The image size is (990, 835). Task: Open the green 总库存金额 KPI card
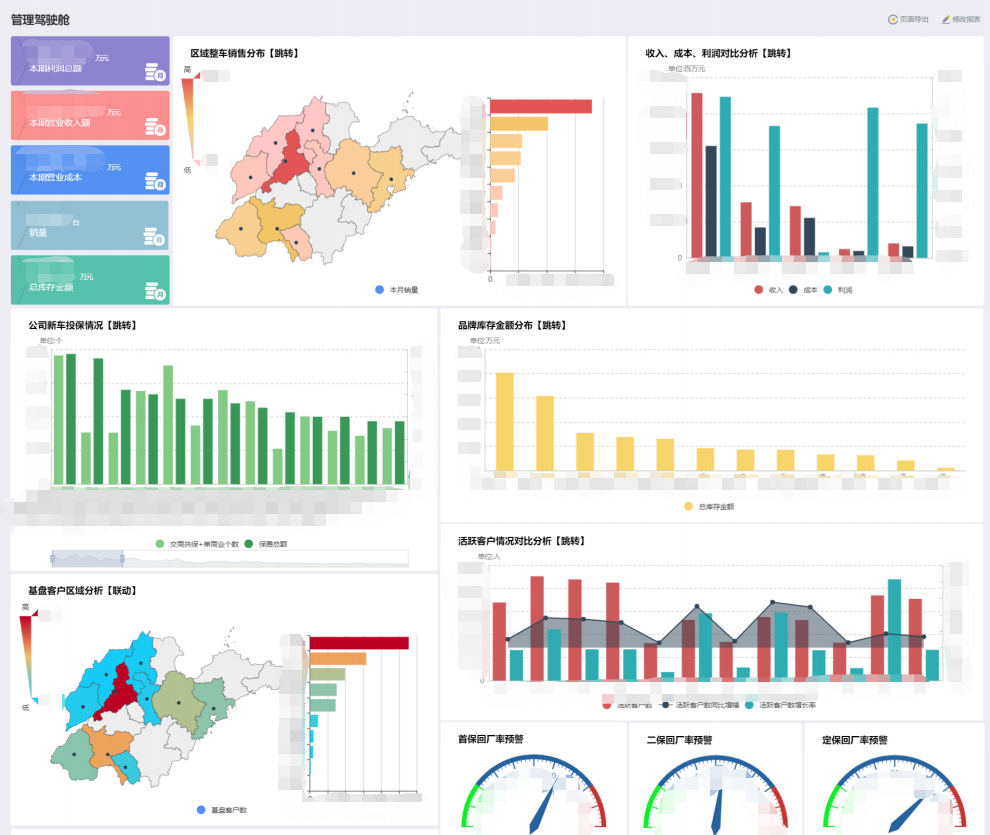[x=90, y=280]
